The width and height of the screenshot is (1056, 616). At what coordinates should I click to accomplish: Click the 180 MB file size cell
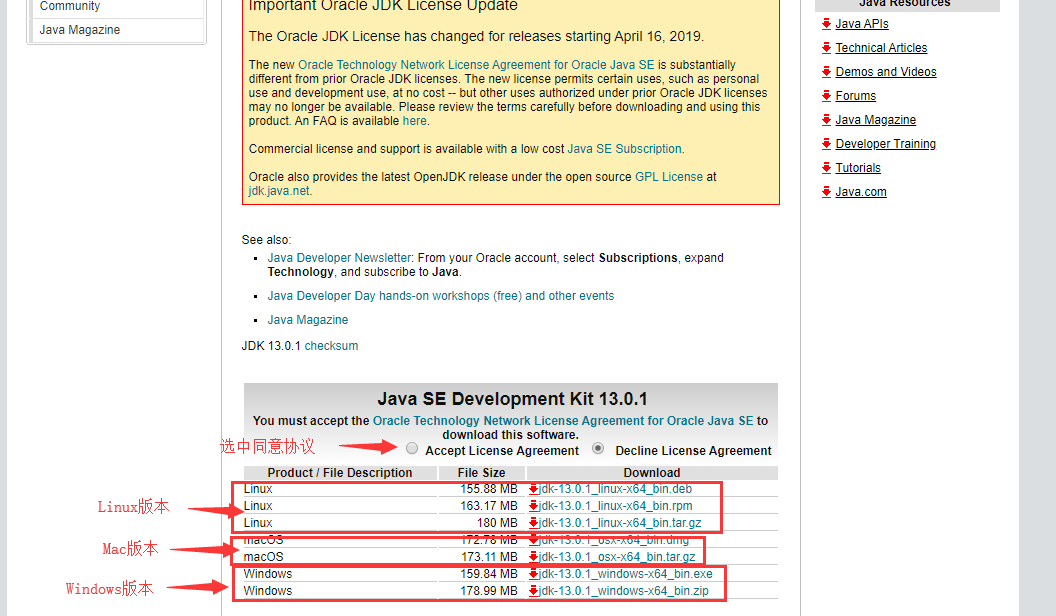pos(497,523)
